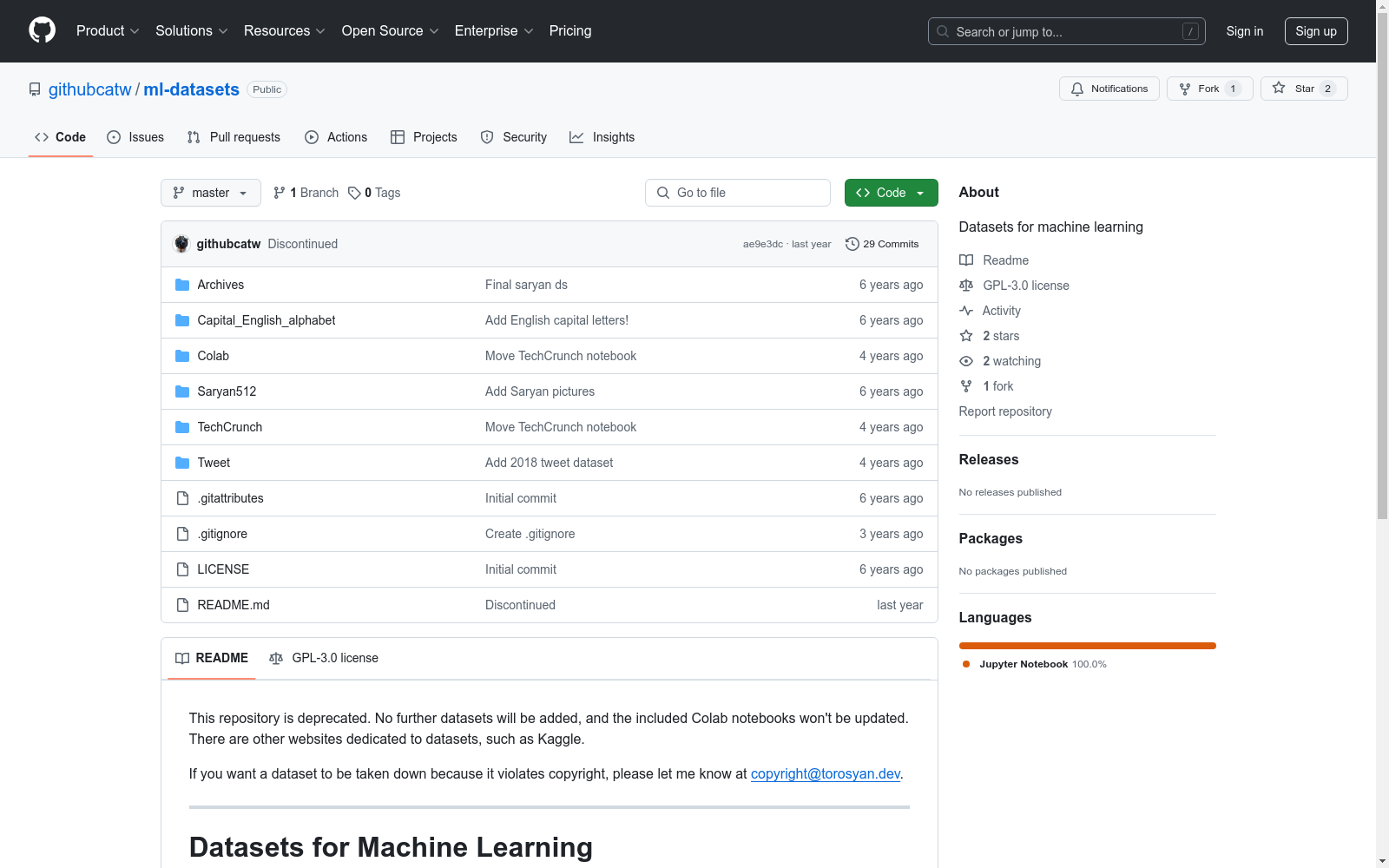Click the 'Add 2018 tweet dataset' commit message
1389x868 pixels.
[x=549, y=463]
